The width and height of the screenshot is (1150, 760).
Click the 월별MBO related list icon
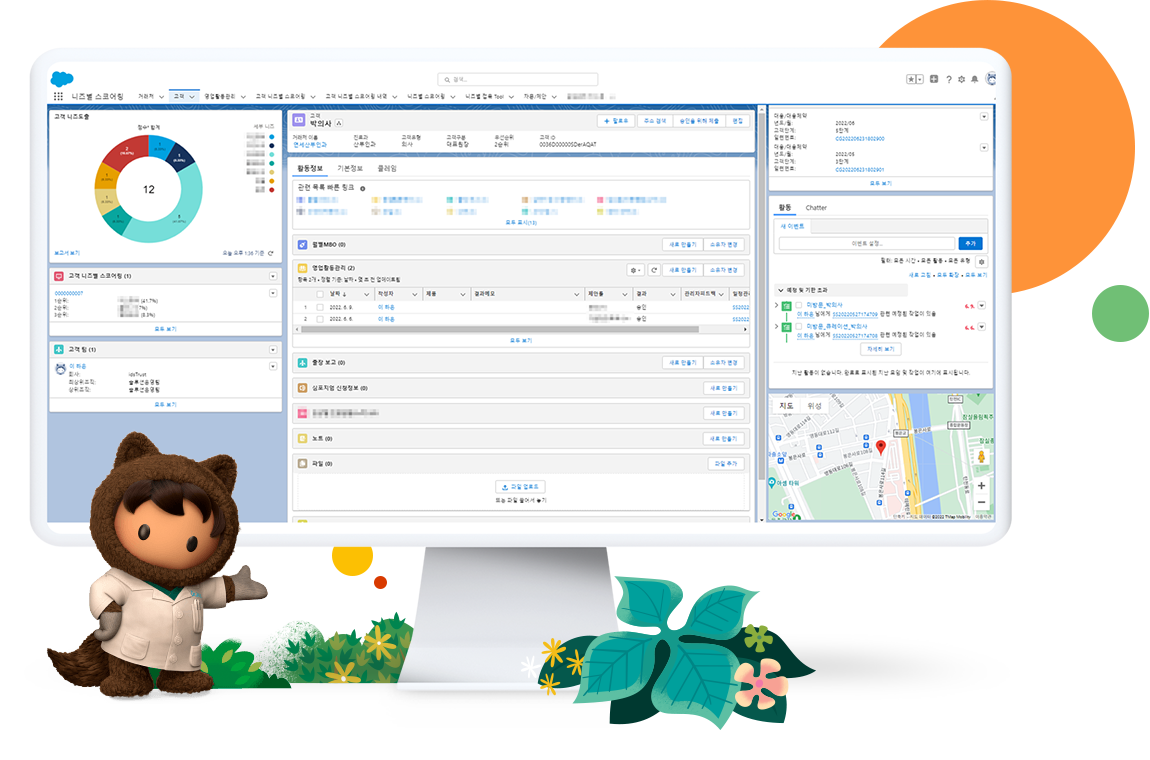pyautogui.click(x=302, y=244)
